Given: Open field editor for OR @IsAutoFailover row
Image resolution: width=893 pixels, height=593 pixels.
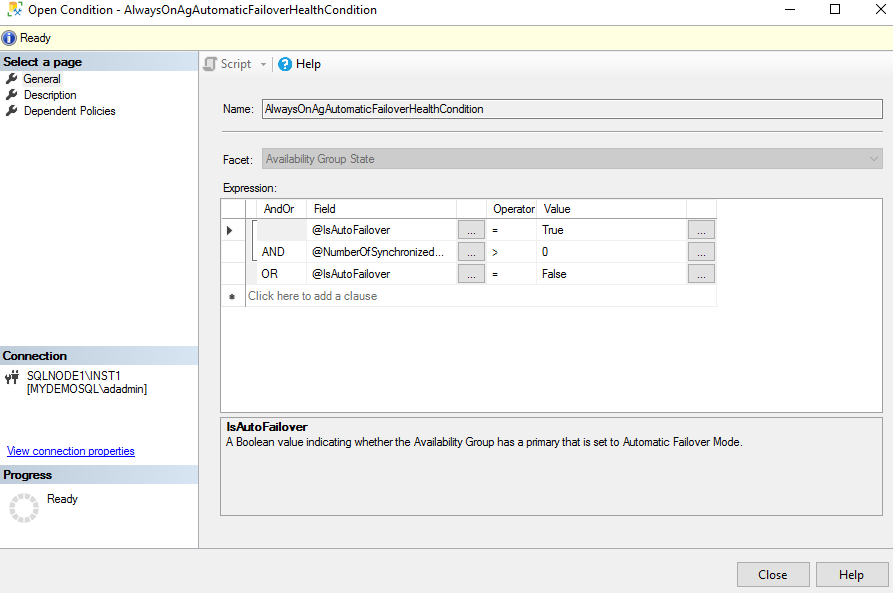Looking at the screenshot, I should point(470,274).
